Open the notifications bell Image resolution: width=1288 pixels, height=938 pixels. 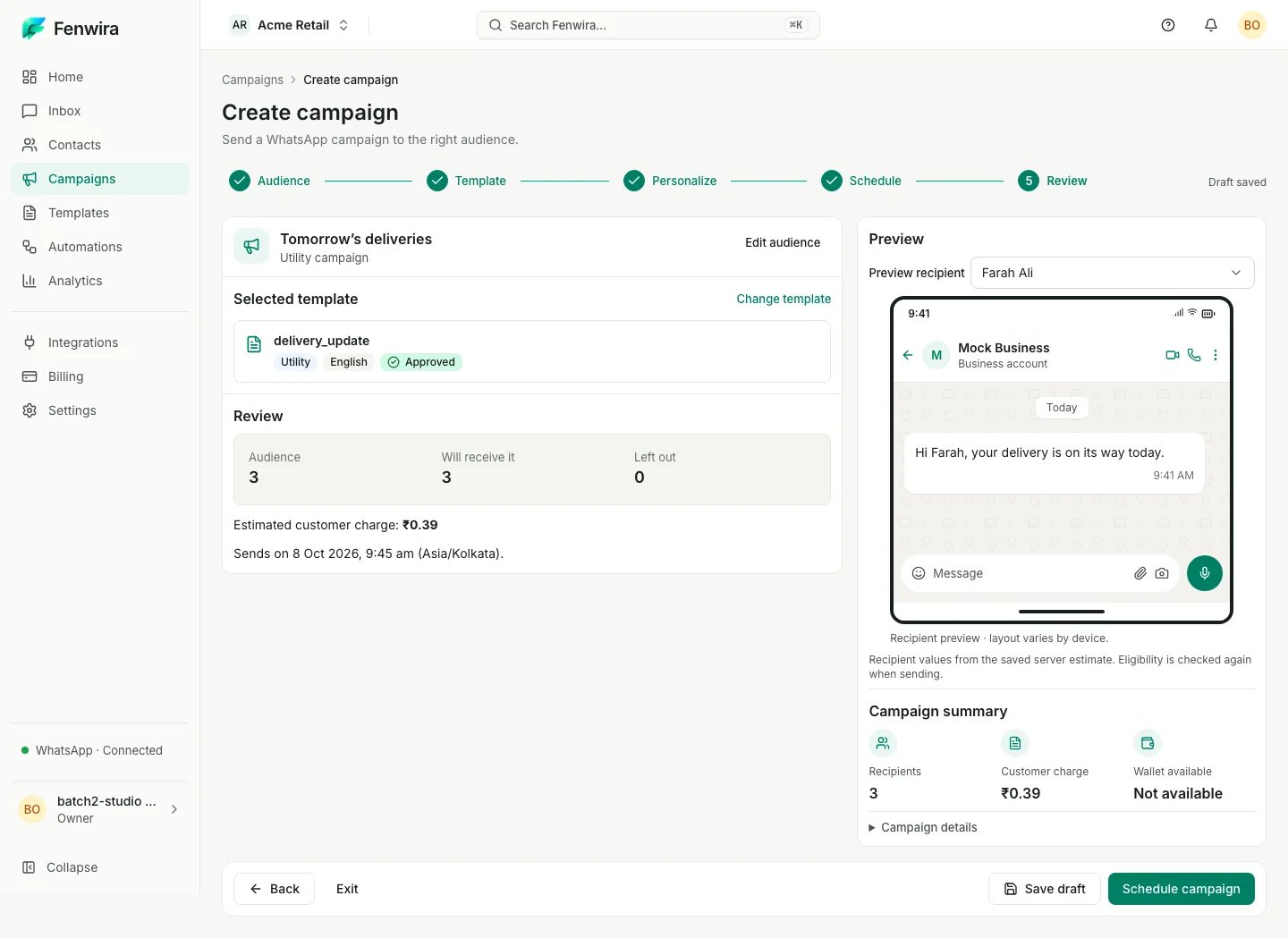point(1211,25)
